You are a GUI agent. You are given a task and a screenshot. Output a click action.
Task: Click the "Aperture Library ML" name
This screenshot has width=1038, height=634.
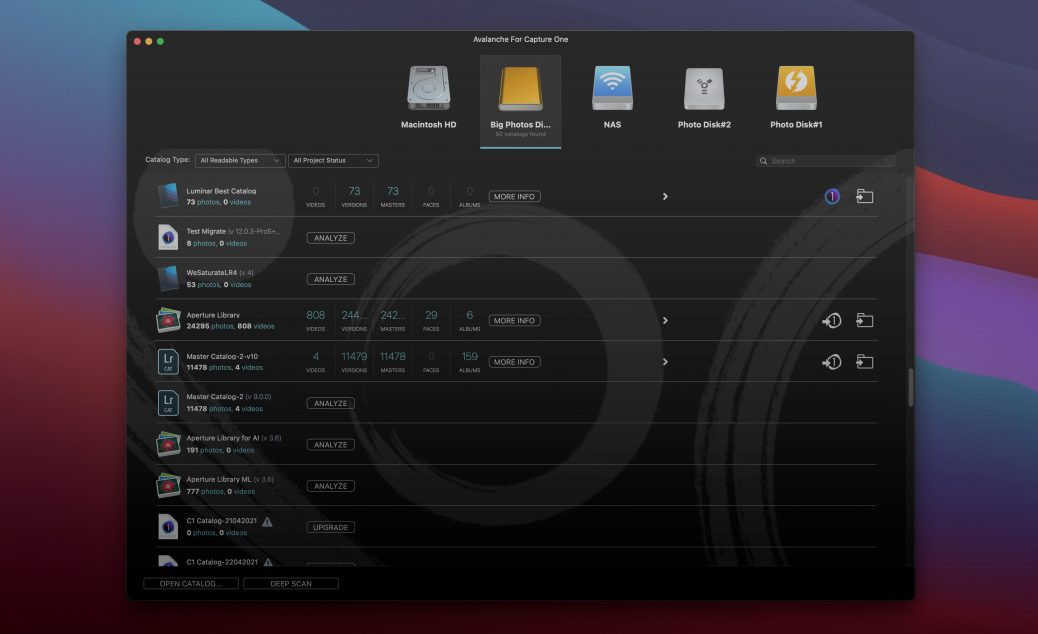click(218, 479)
